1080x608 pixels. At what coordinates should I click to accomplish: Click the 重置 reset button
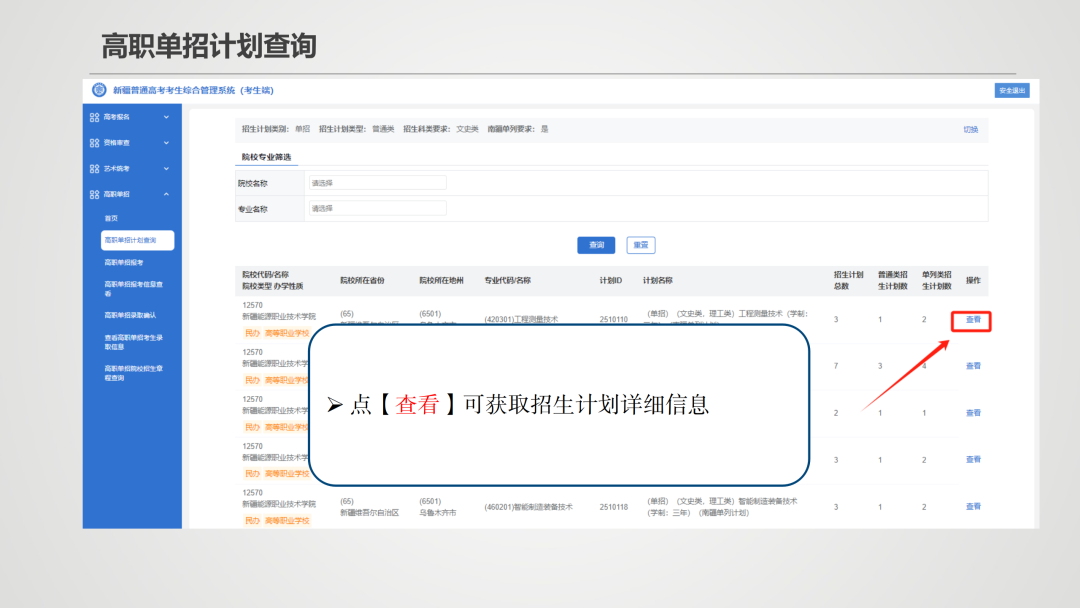click(640, 245)
